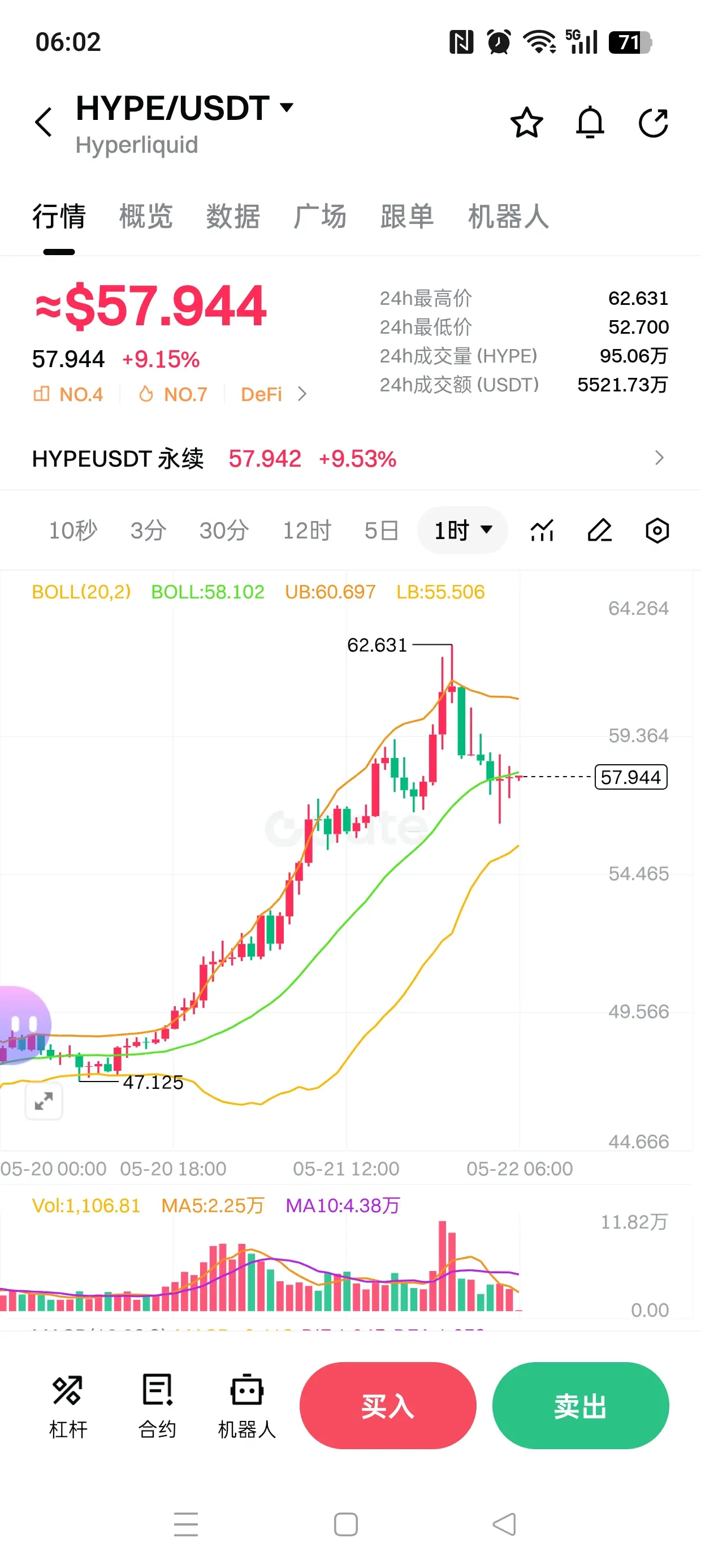Viewport: 701px width, 1568px height.
Task: Select 10秒 chart interval
Action: [x=73, y=530]
